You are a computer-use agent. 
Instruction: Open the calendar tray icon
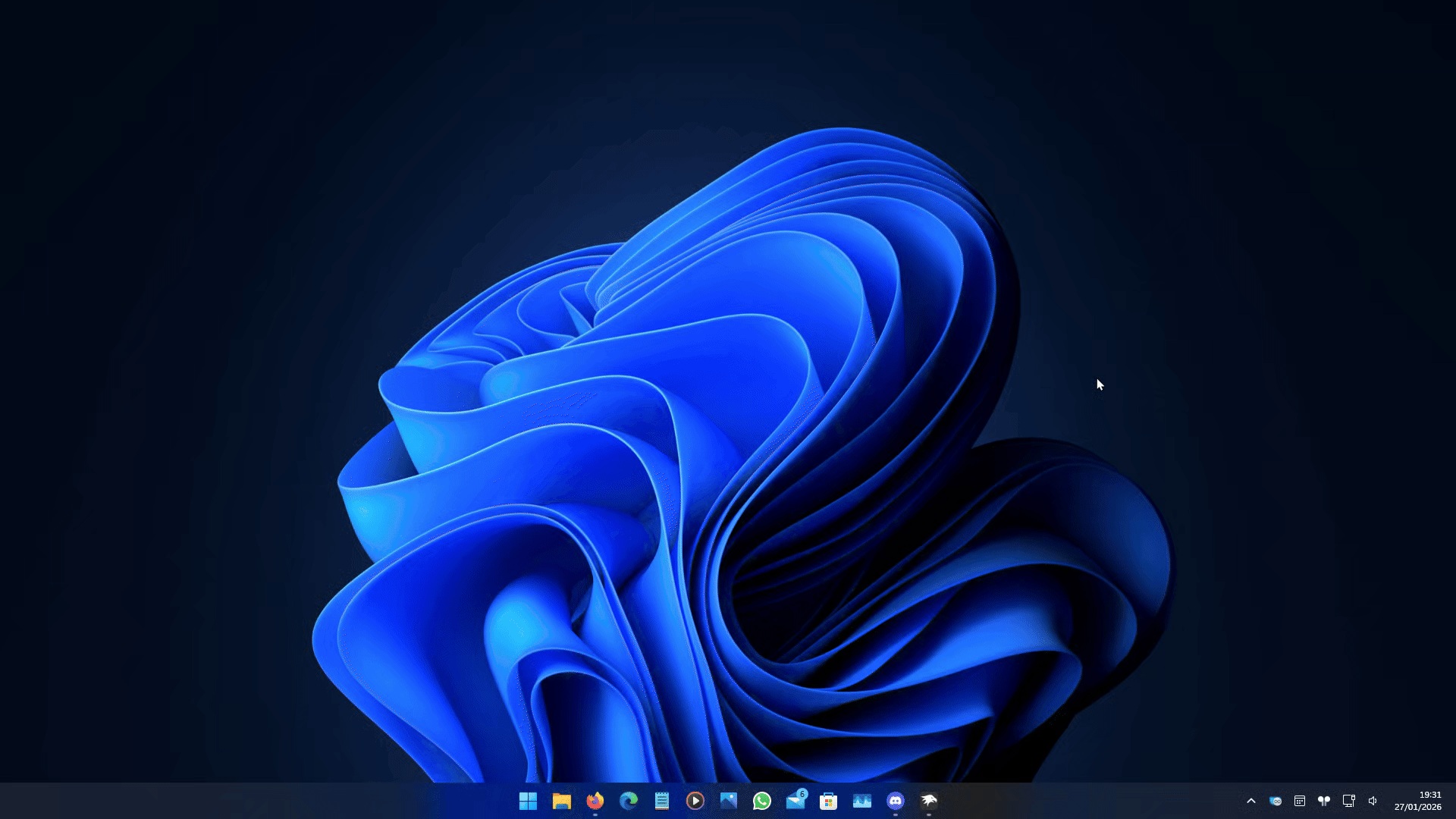tap(1300, 801)
